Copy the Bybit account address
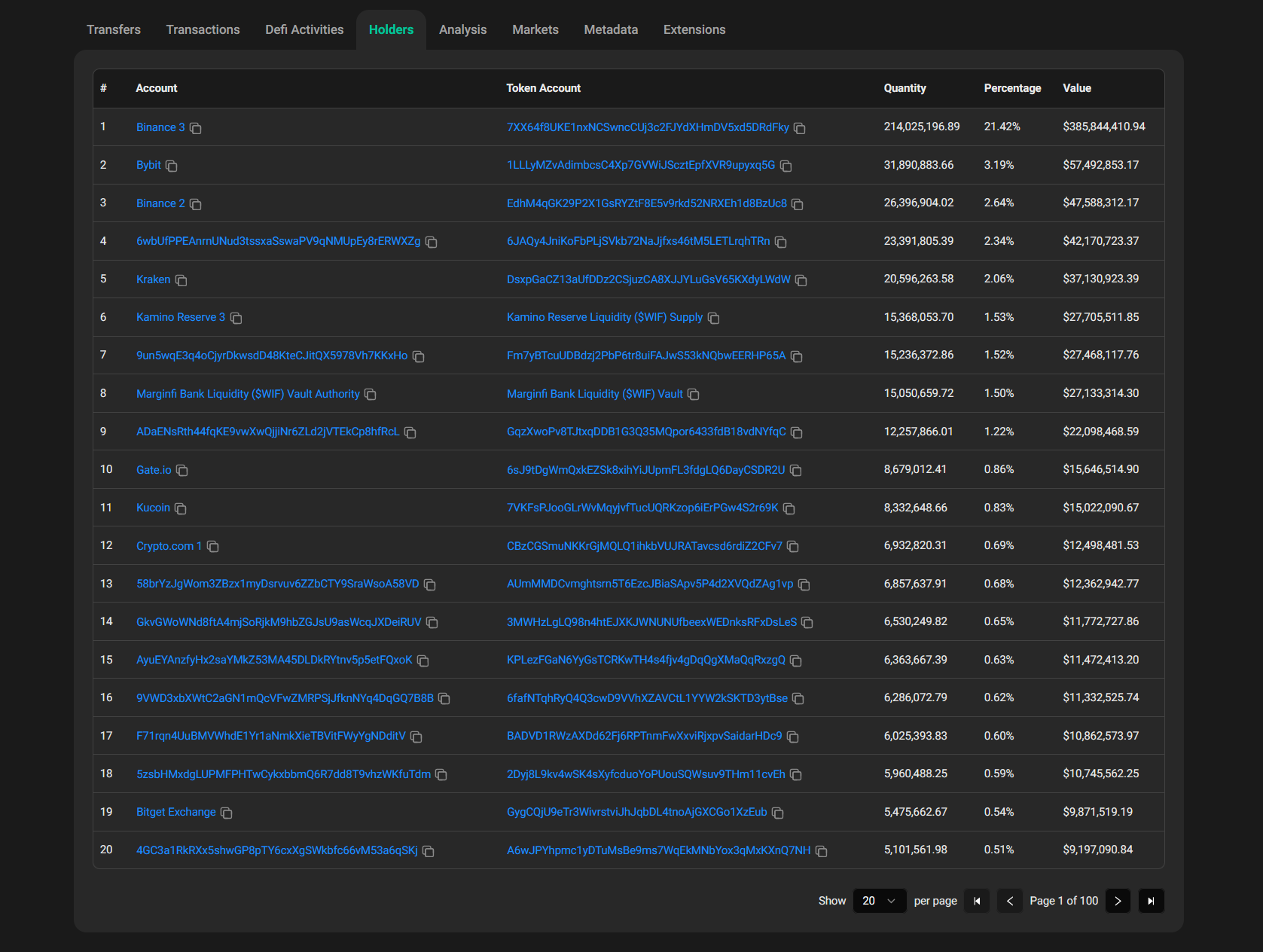 click(172, 166)
